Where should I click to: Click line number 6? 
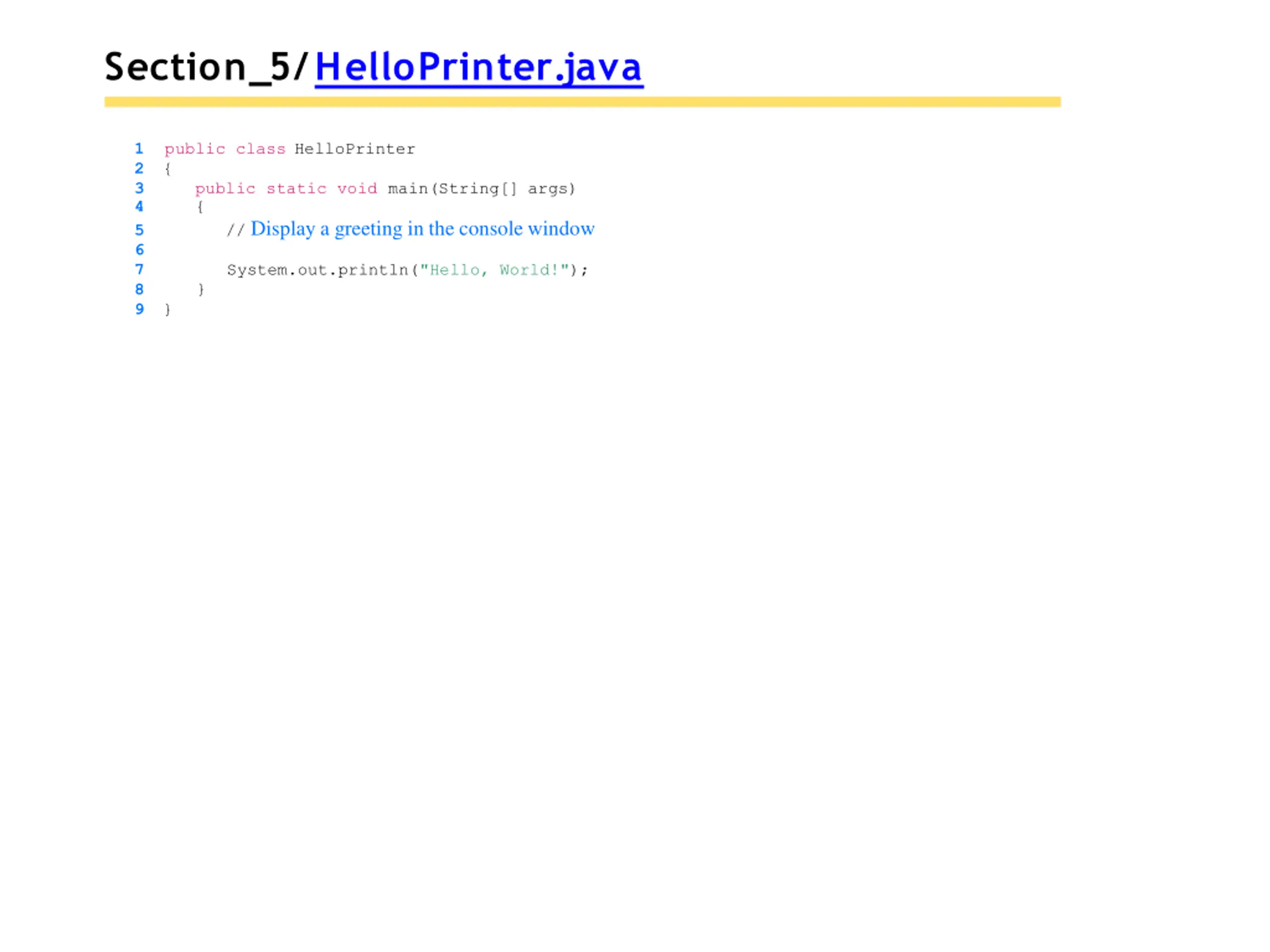tap(139, 249)
